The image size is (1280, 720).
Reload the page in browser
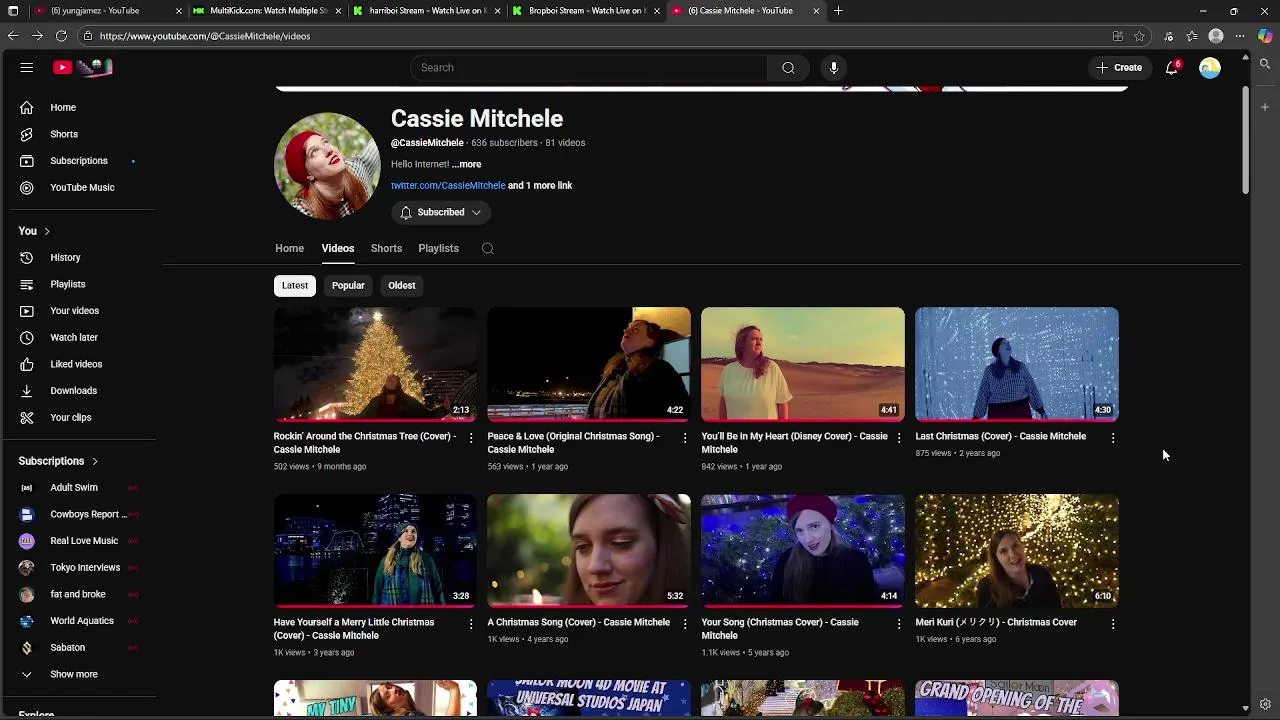pyautogui.click(x=61, y=36)
